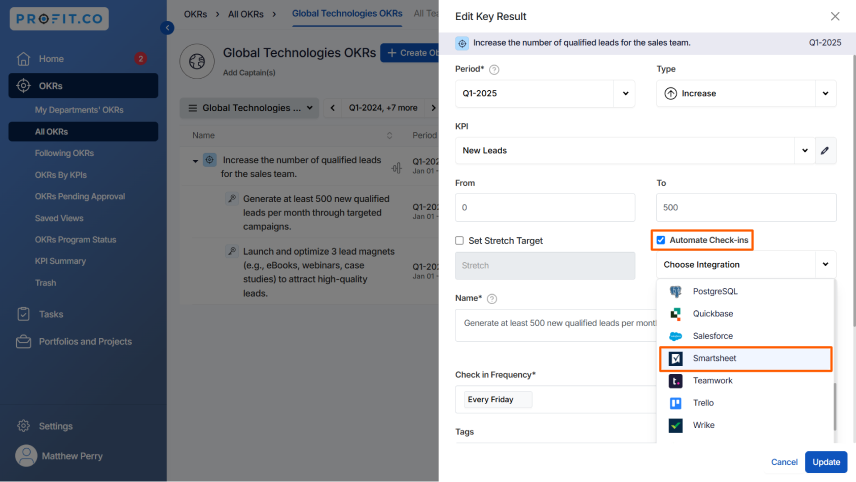Expand the Type Increase dropdown
856x482 pixels.
746,93
